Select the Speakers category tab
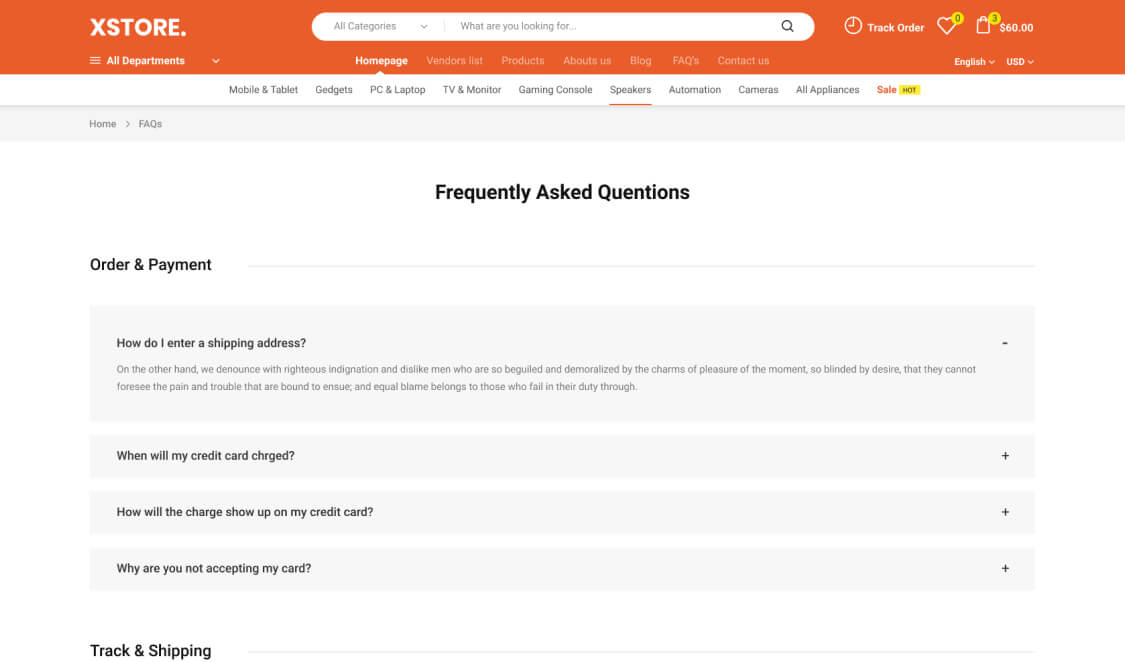Image resolution: width=1125 pixels, height=662 pixels. click(630, 90)
